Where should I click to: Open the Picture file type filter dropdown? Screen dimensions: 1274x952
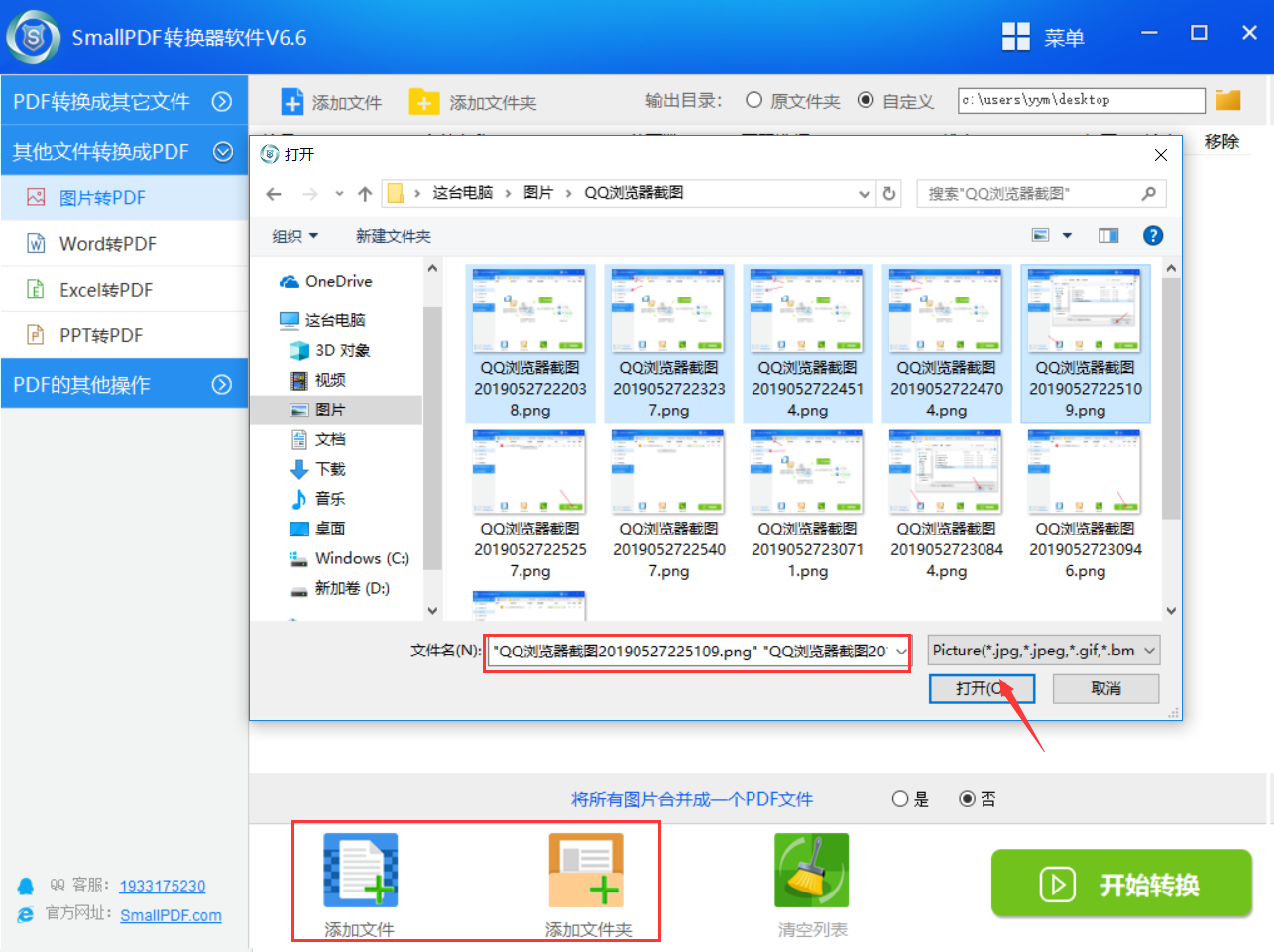pos(1044,651)
